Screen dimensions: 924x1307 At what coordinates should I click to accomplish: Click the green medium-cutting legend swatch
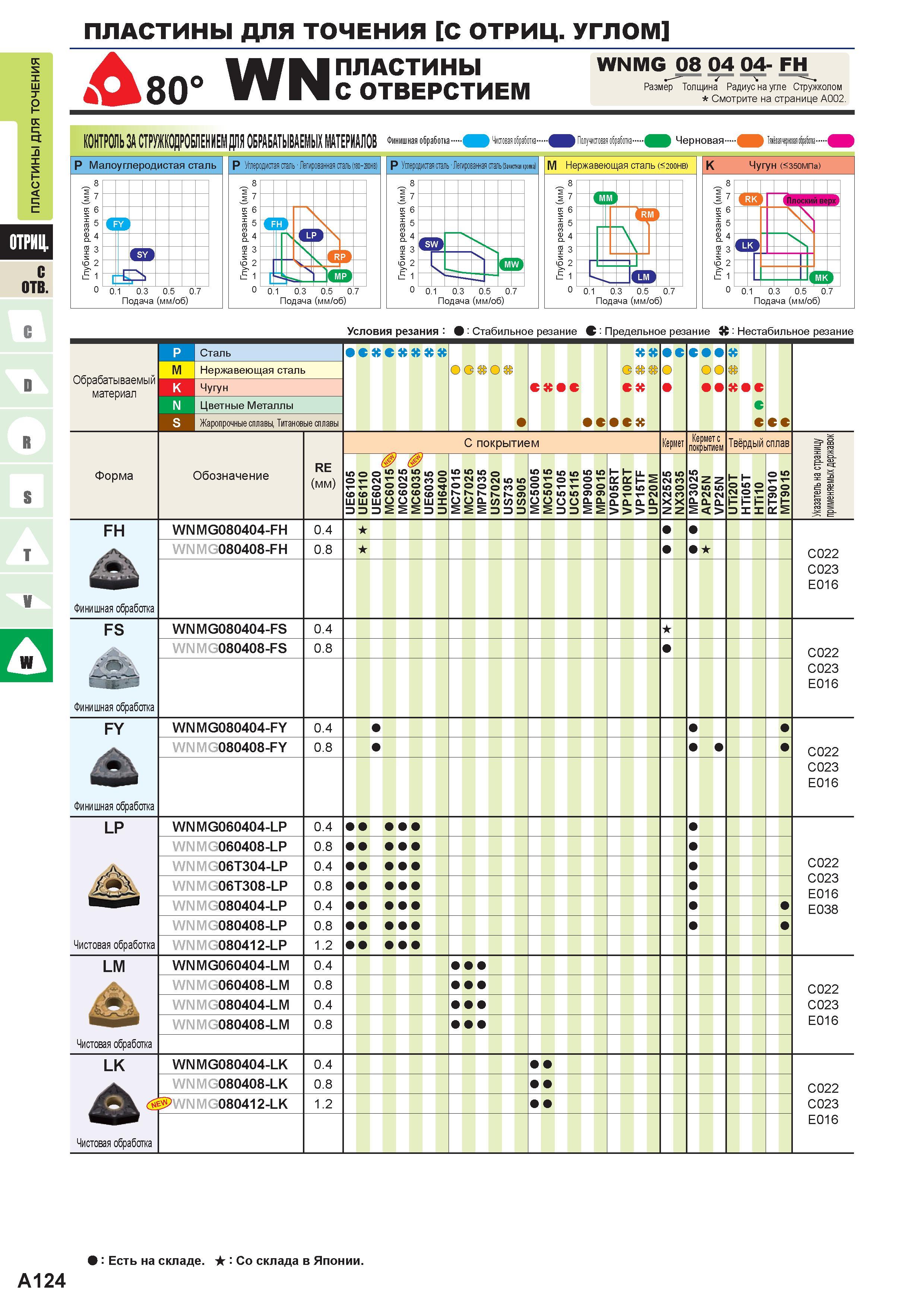[x=658, y=140]
